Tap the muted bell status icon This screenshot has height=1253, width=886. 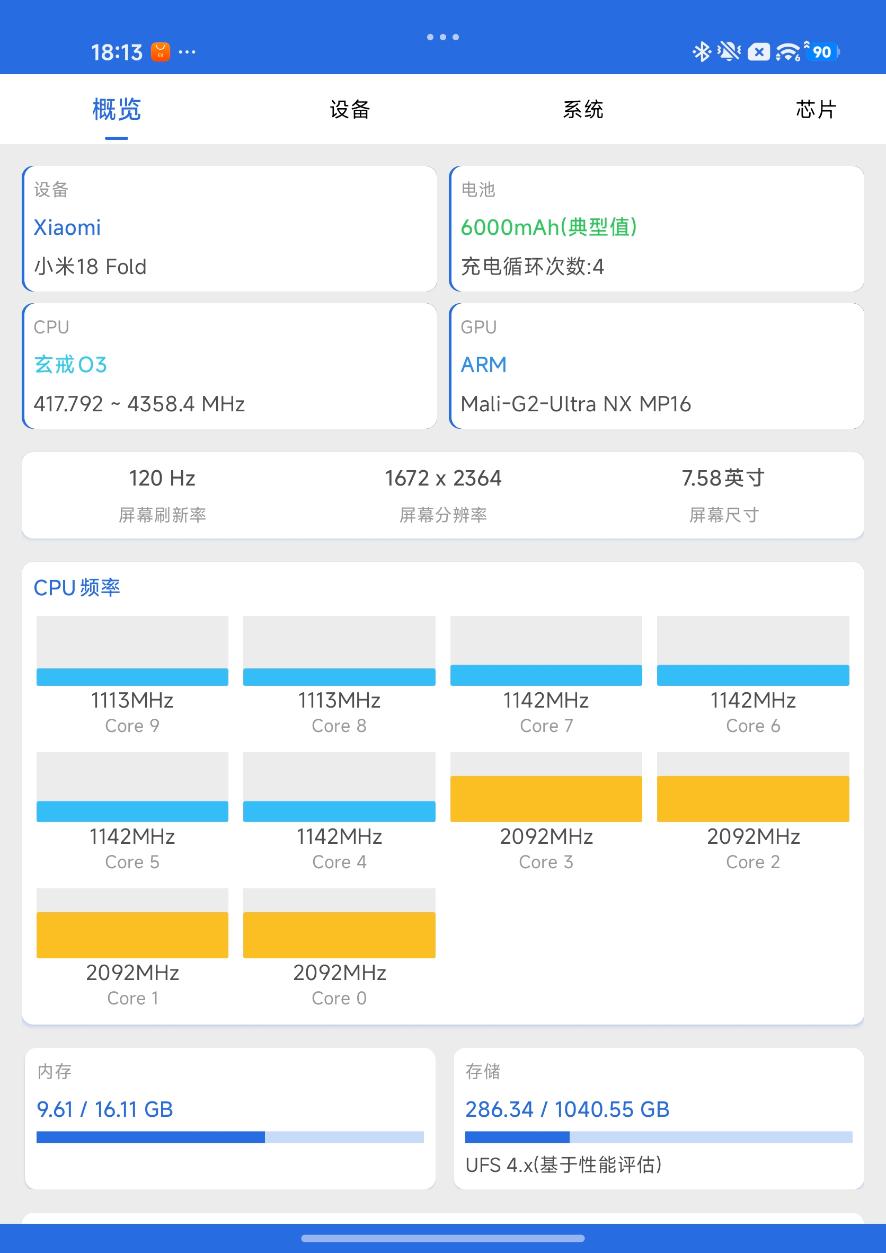coord(729,51)
